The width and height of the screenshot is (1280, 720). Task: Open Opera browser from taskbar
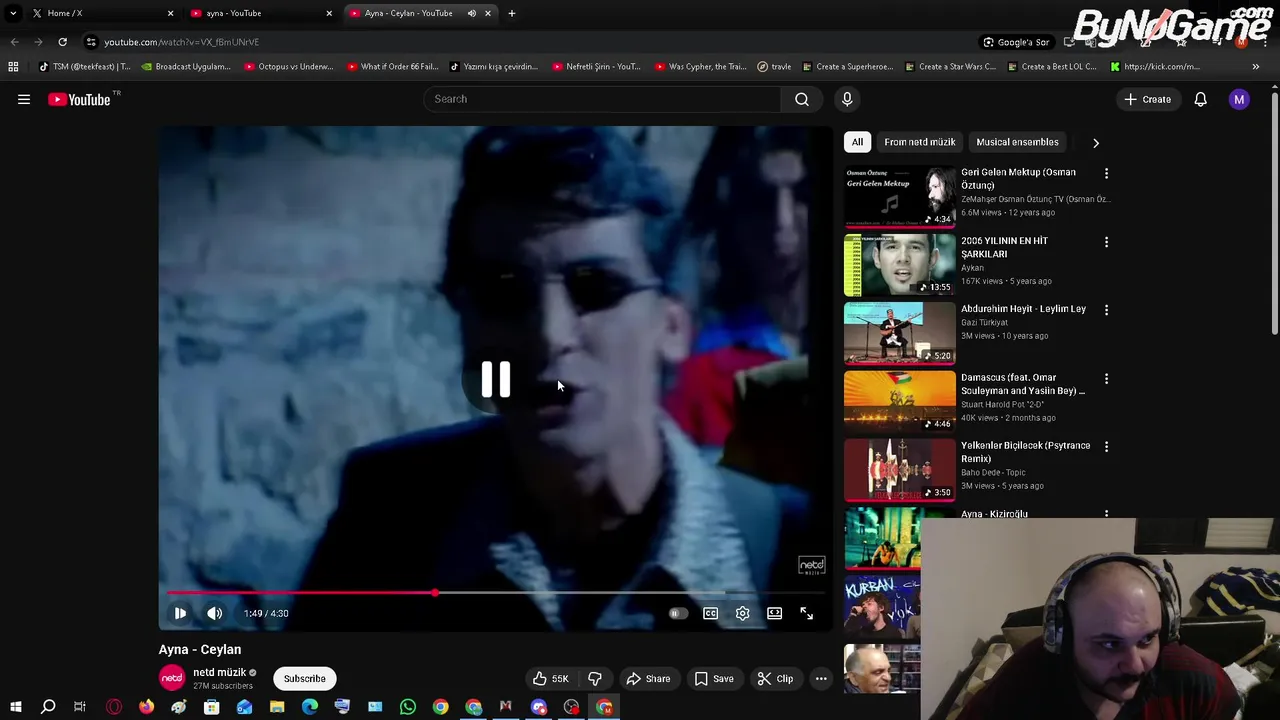pos(114,707)
